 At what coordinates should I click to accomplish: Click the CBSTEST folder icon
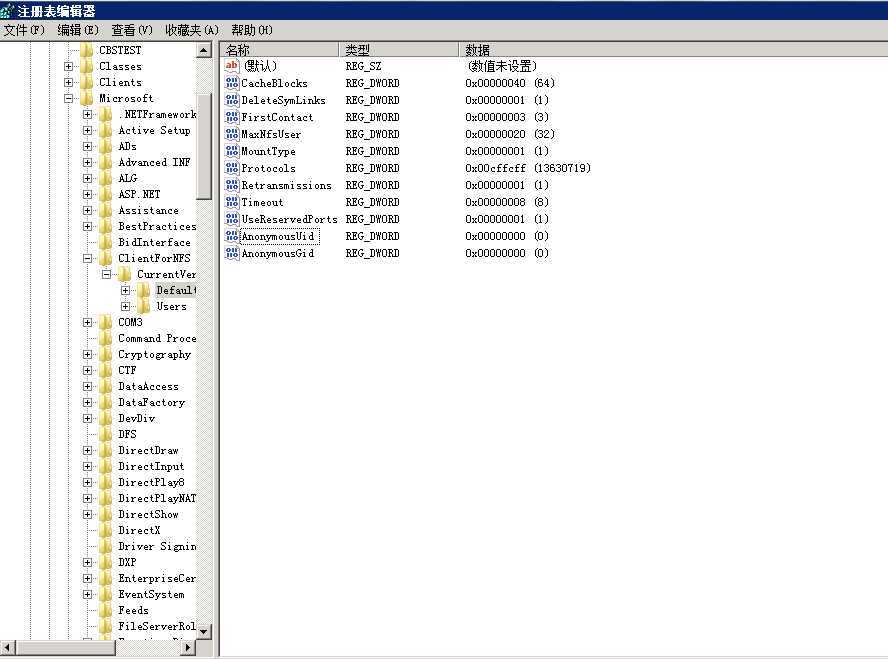(x=87, y=50)
